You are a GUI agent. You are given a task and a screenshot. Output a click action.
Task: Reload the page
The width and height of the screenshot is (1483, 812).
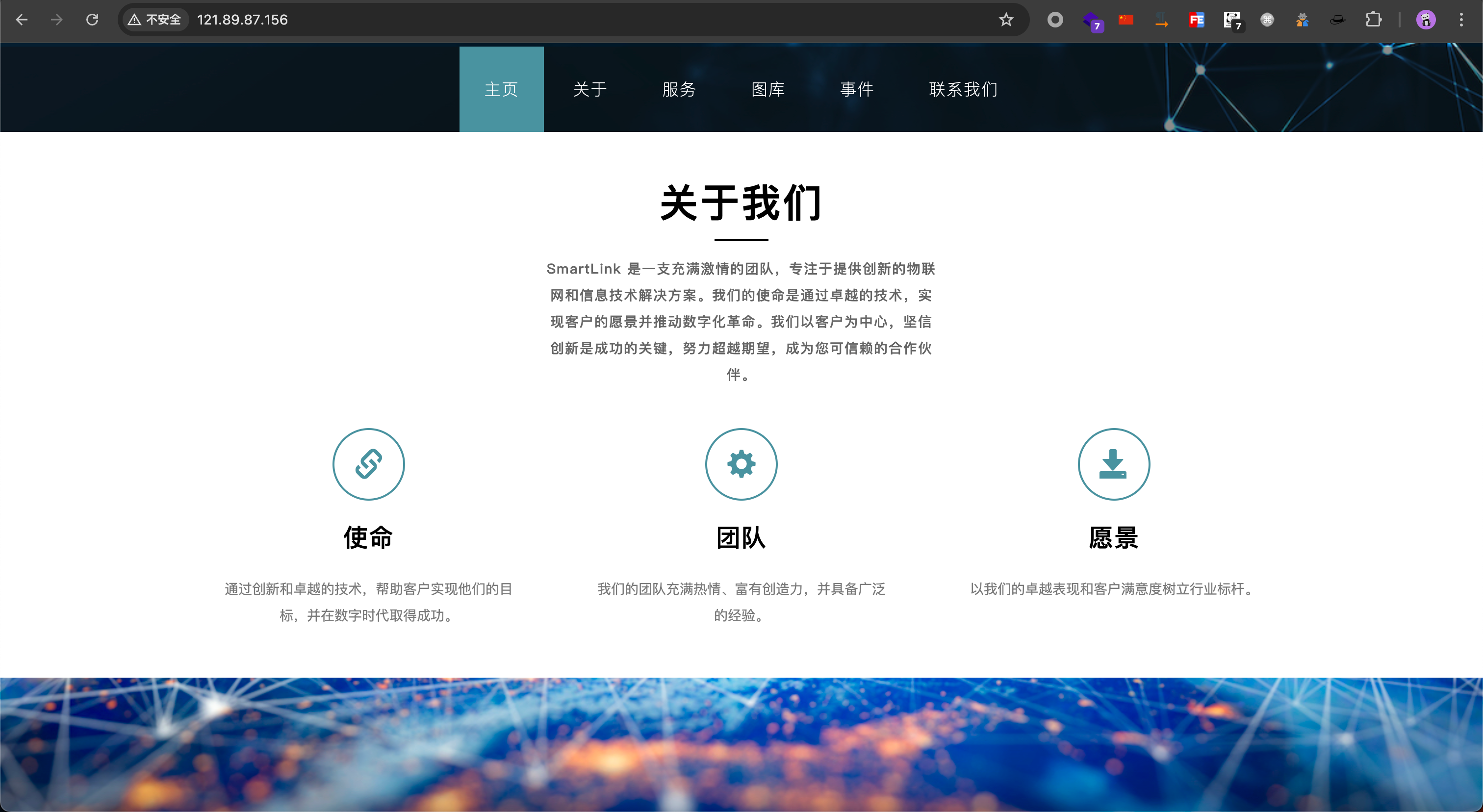pyautogui.click(x=92, y=20)
